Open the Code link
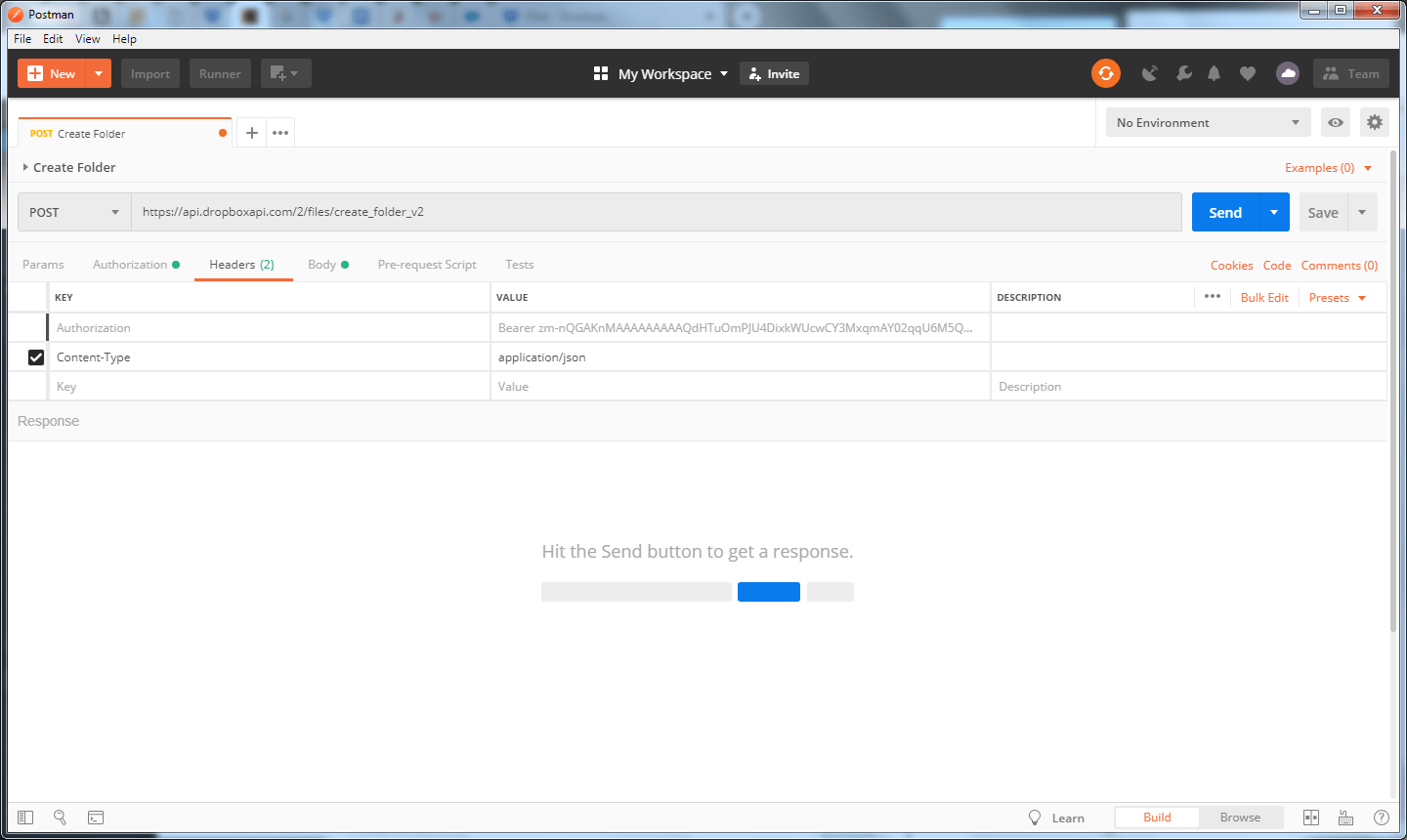Viewport: 1407px width, 840px height. pos(1277,266)
